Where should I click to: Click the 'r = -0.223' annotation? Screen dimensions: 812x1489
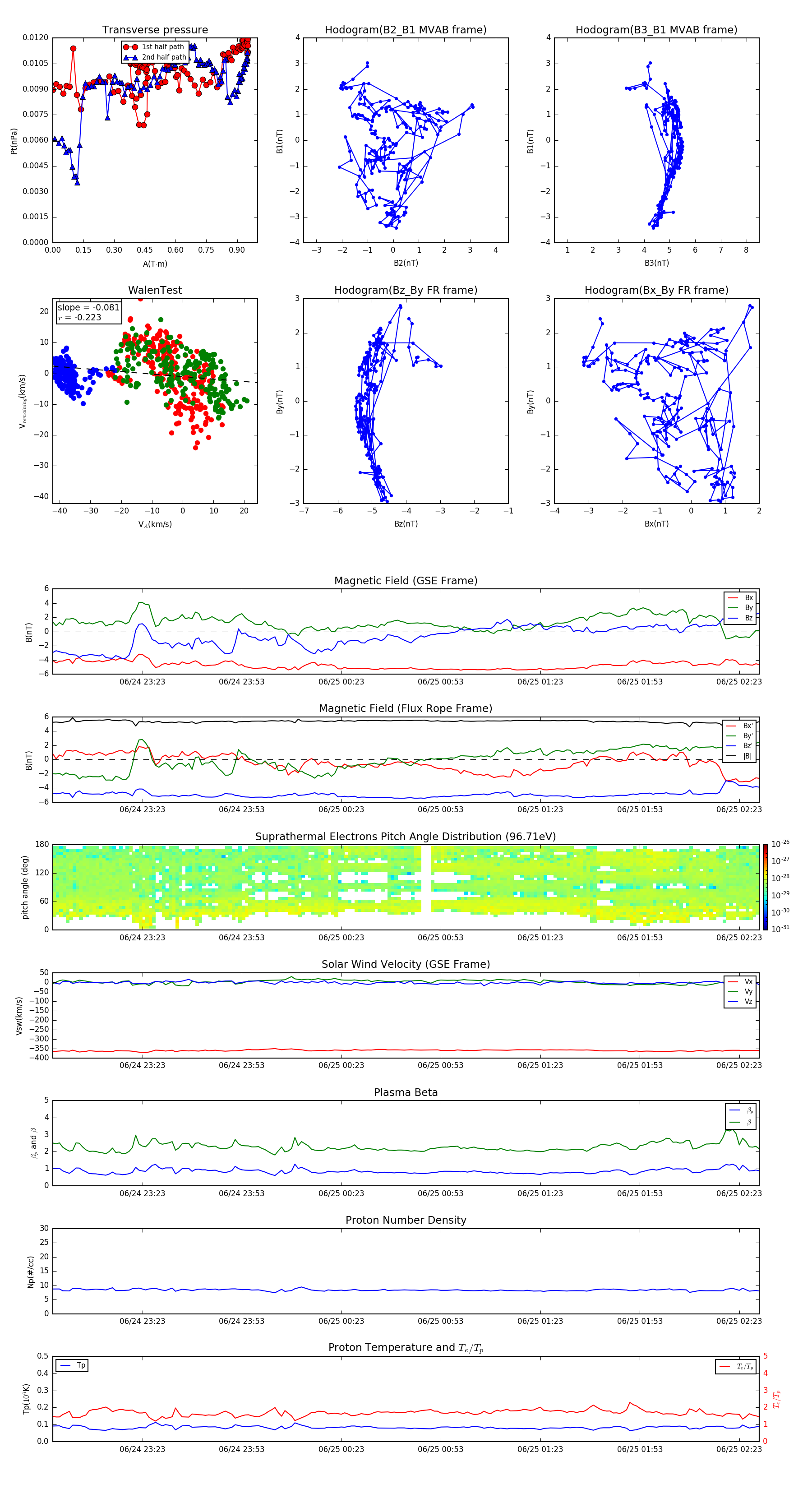(x=80, y=317)
